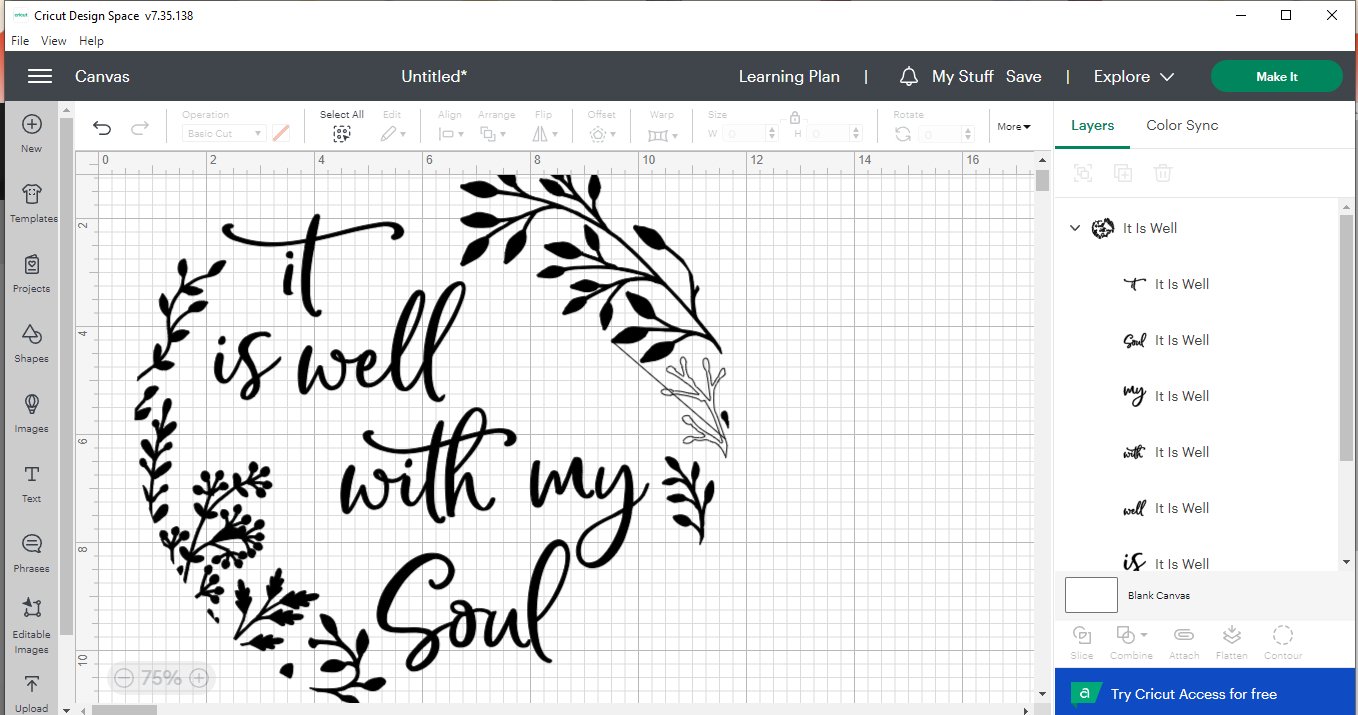Open the Explore machine dropdown
Viewport: 1358px width, 715px height.
click(x=1134, y=77)
